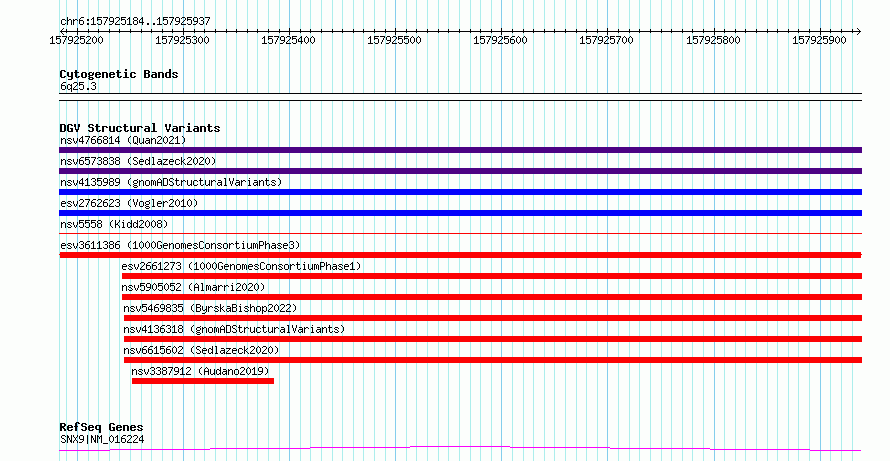Select the purple bar under nsv6573838
890x461 pixels.
460,171
